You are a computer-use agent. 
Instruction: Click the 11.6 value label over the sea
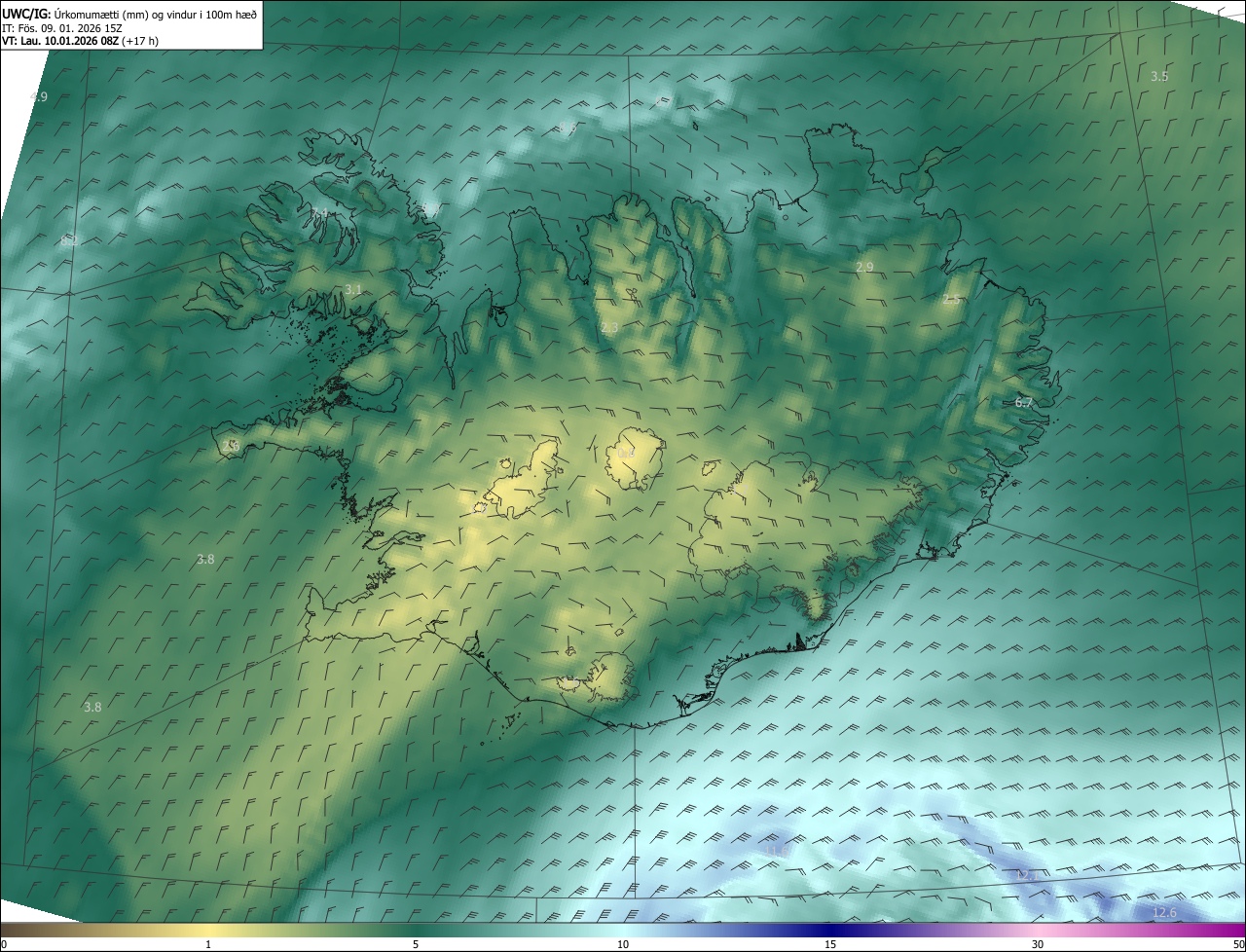[776, 851]
